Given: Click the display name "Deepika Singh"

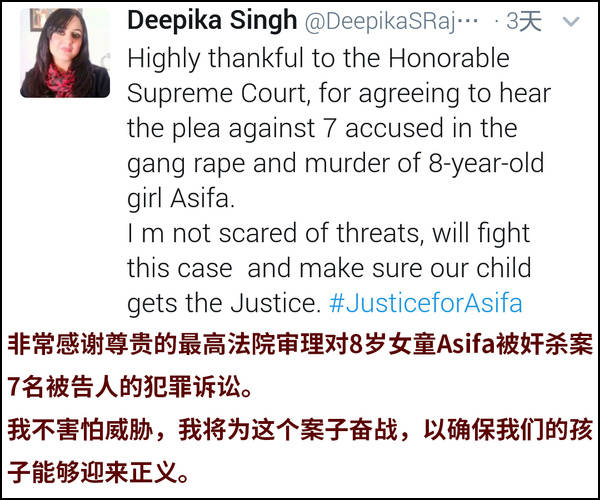Looking at the screenshot, I should 212,20.
